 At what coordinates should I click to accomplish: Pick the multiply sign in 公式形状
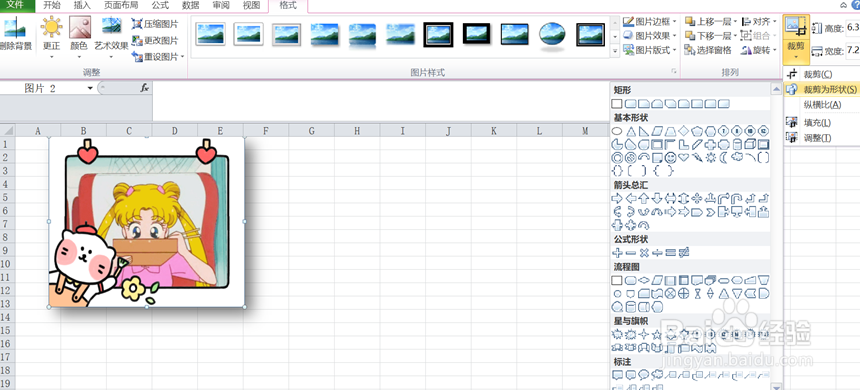click(x=644, y=253)
